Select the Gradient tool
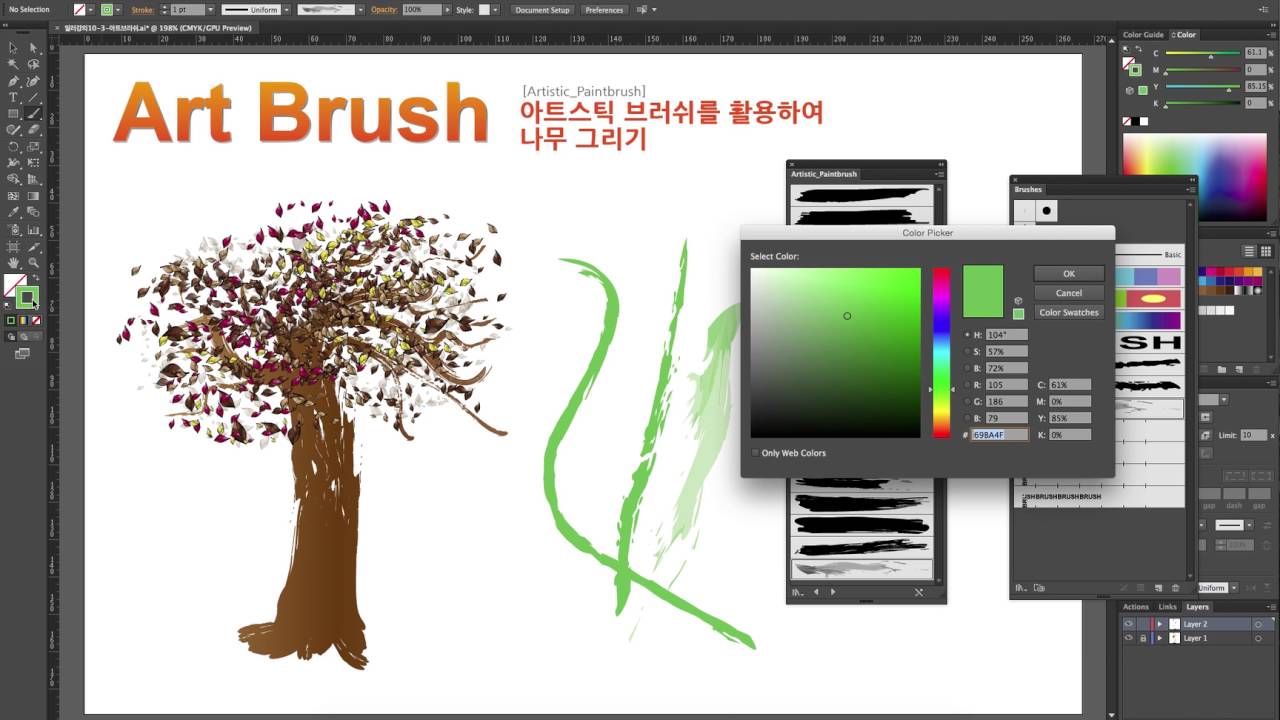 click(x=33, y=196)
